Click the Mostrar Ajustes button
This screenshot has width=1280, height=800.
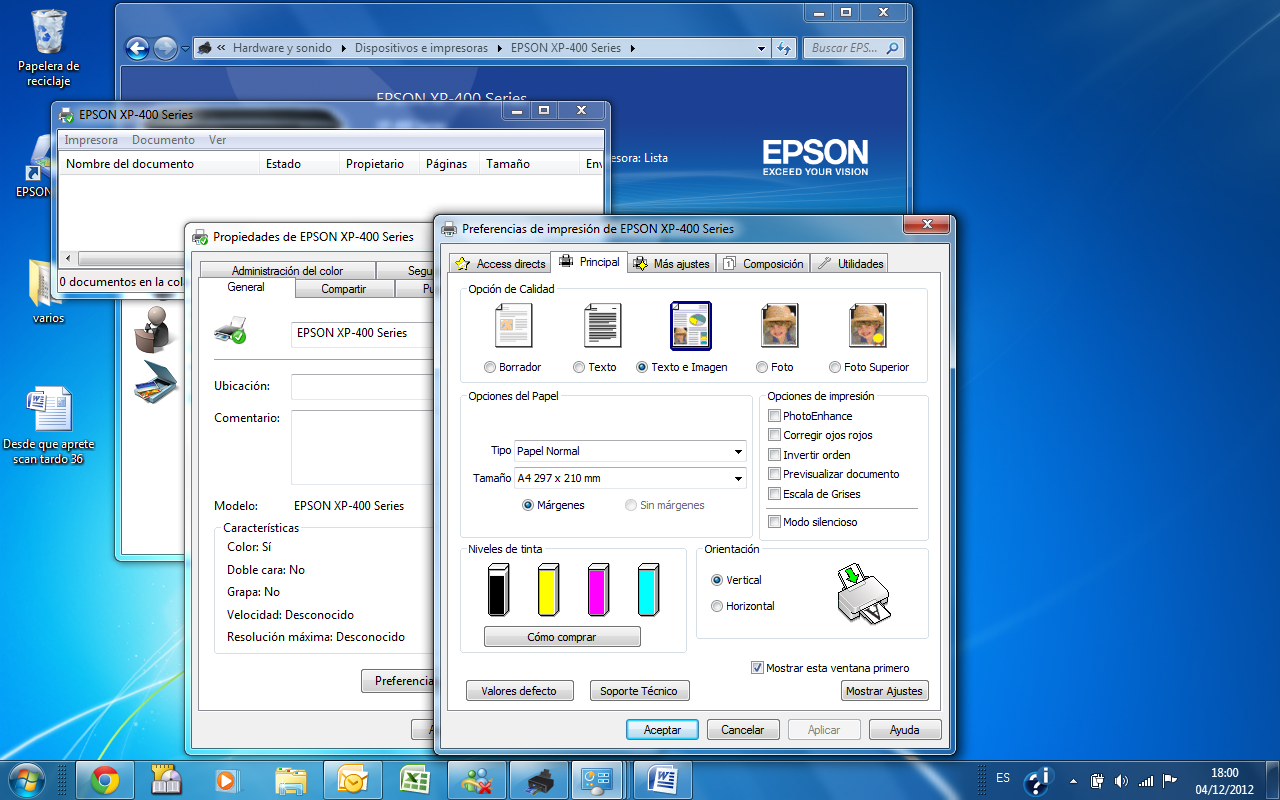885,691
